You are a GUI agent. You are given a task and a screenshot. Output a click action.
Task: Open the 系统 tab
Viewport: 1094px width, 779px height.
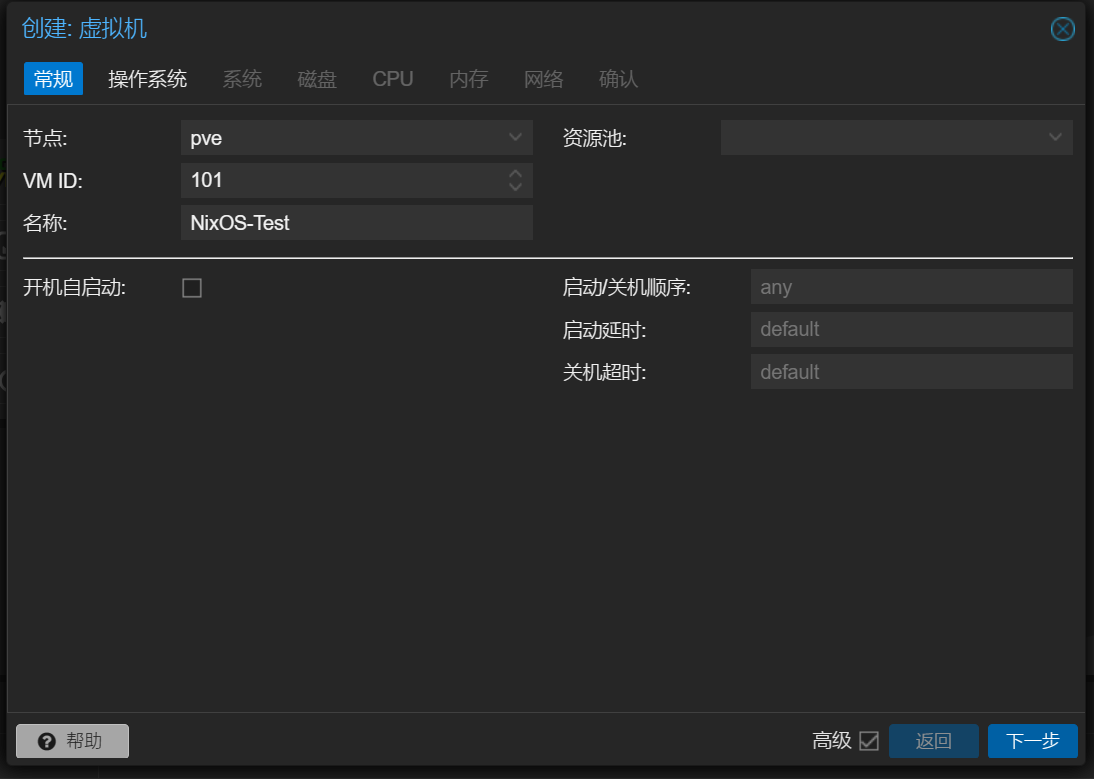pyautogui.click(x=242, y=79)
